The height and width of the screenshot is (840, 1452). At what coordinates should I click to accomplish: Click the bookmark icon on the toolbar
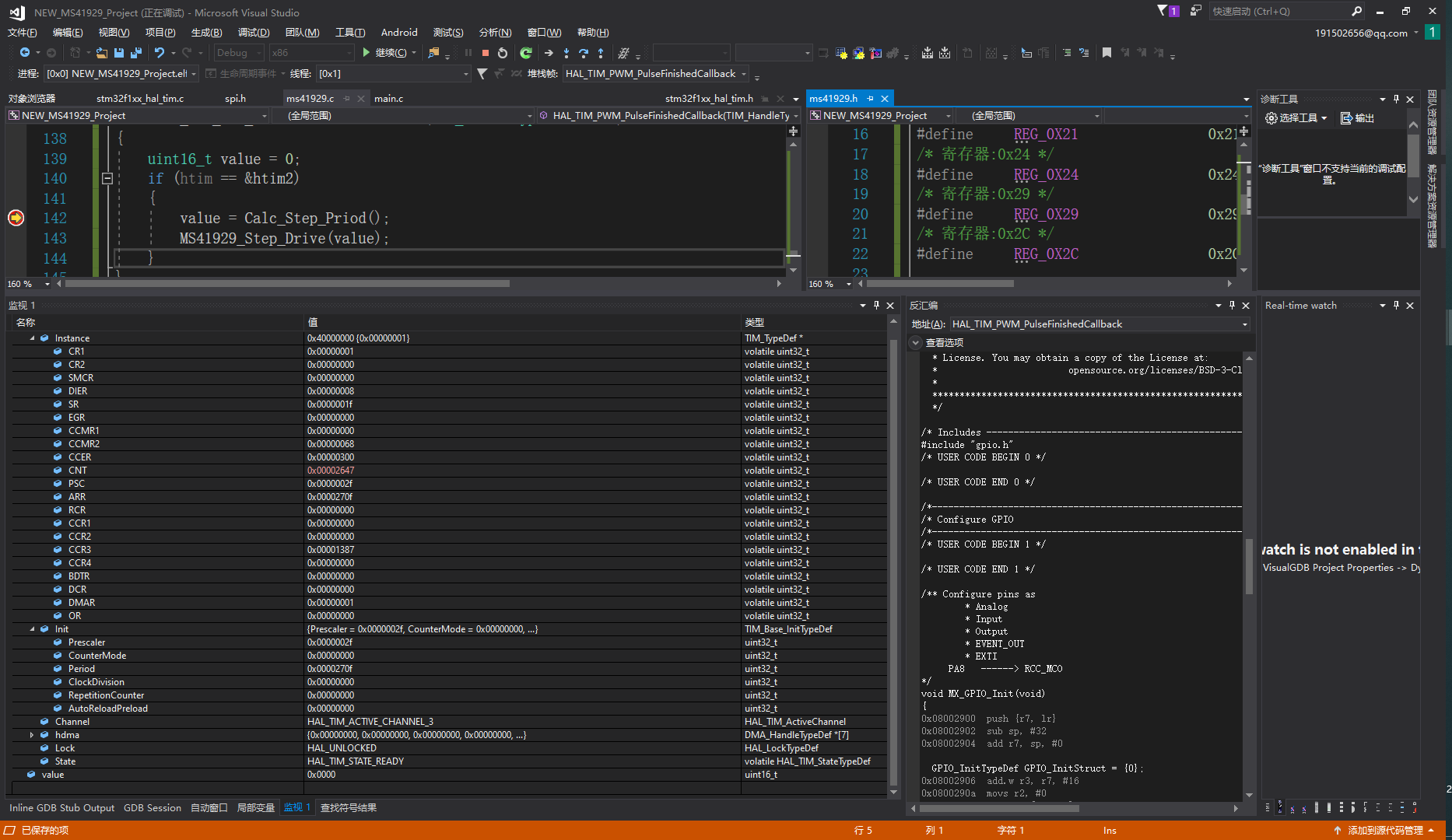1107,52
